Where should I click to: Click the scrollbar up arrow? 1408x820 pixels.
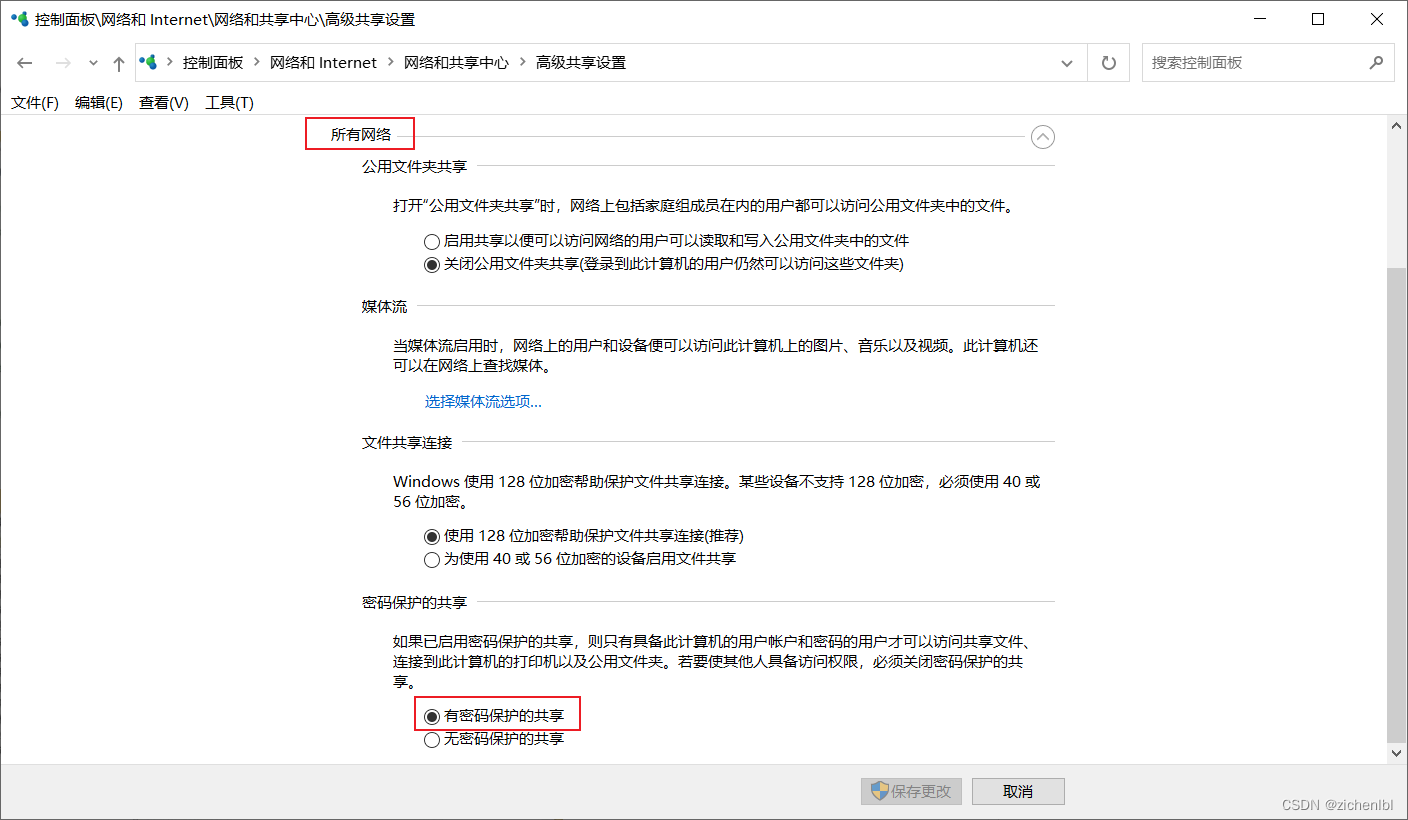click(x=1397, y=125)
